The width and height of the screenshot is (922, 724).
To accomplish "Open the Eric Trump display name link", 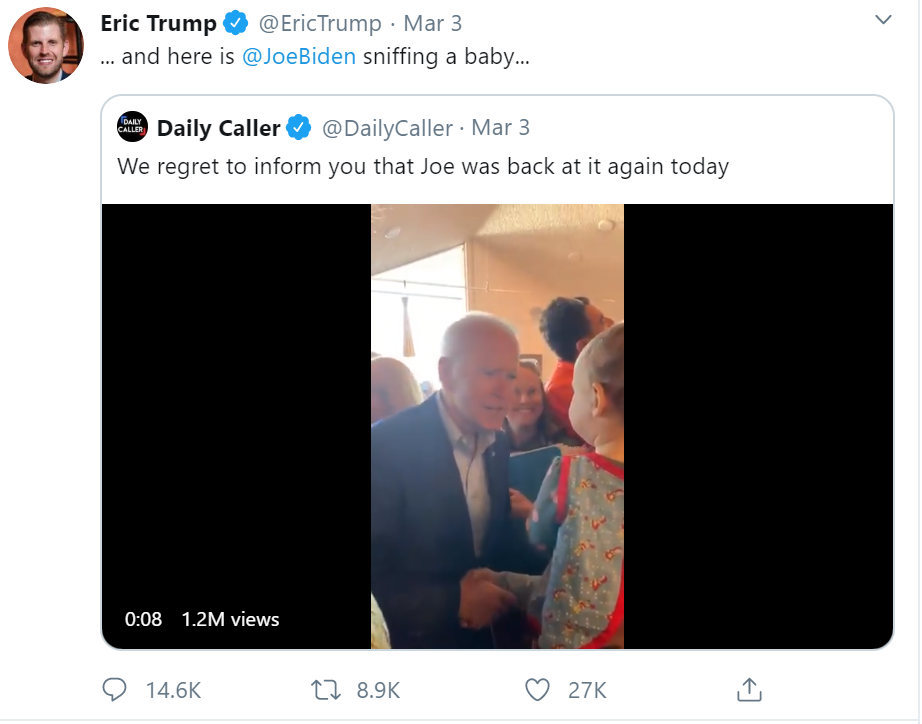I will point(159,23).
